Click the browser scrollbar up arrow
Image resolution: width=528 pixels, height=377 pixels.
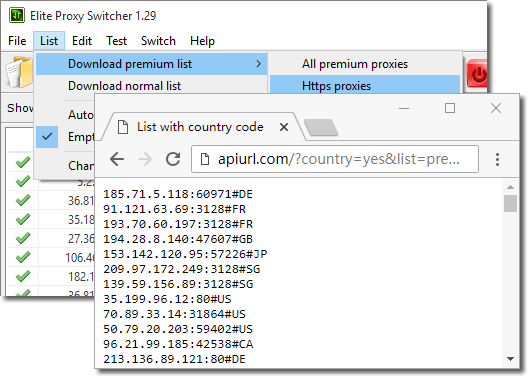pos(510,187)
